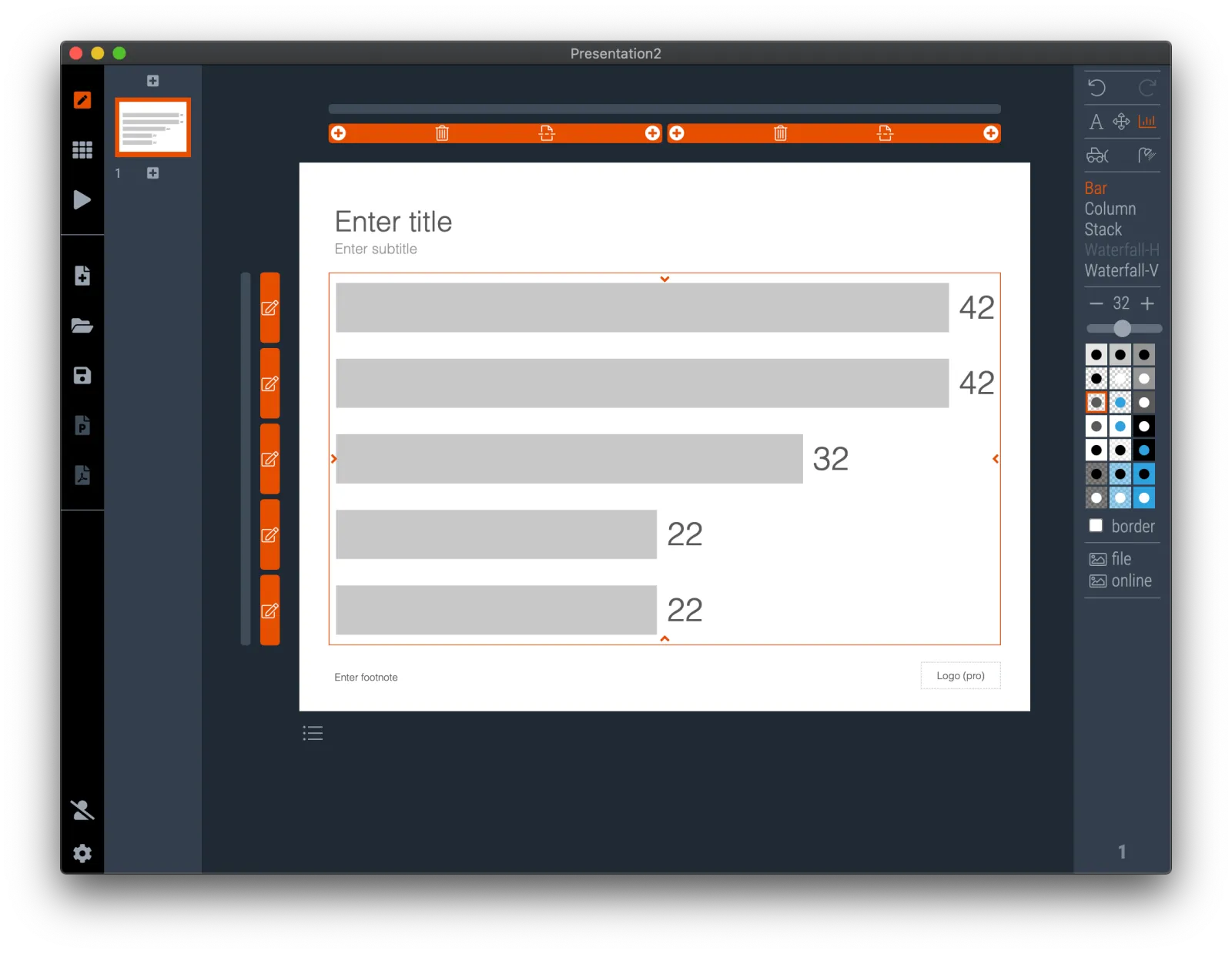This screenshot has width=1232, height=954.
Task: Click the Enter title placeholder
Action: coord(393,222)
